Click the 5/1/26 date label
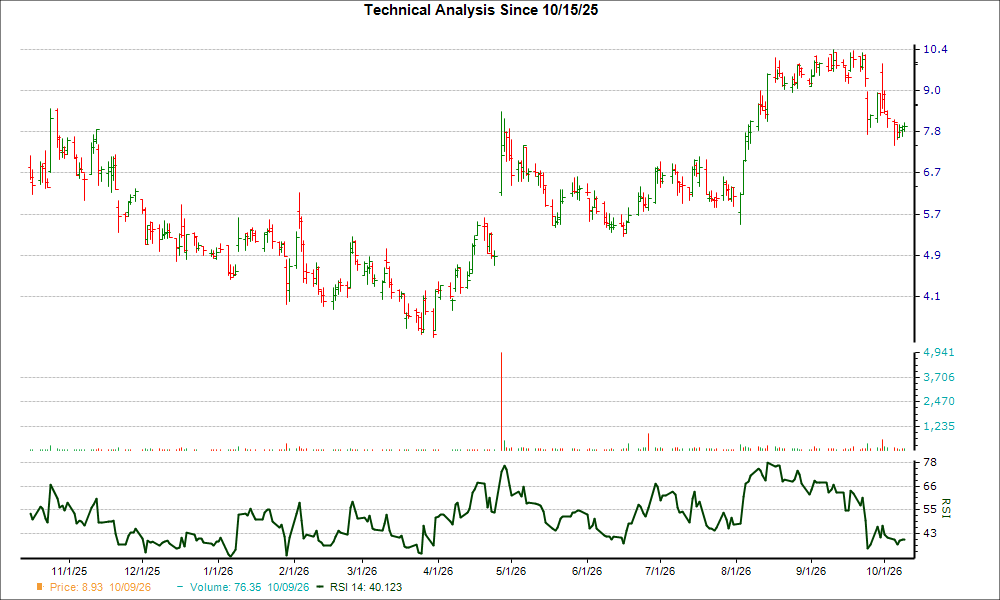Image resolution: width=1000 pixels, height=600 pixels. 511,571
